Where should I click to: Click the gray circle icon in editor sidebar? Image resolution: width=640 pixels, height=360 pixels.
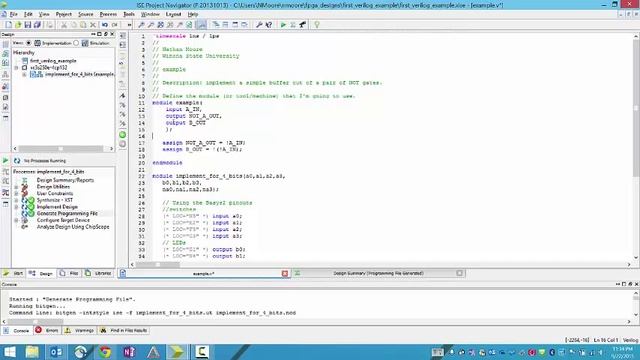tap(122, 144)
